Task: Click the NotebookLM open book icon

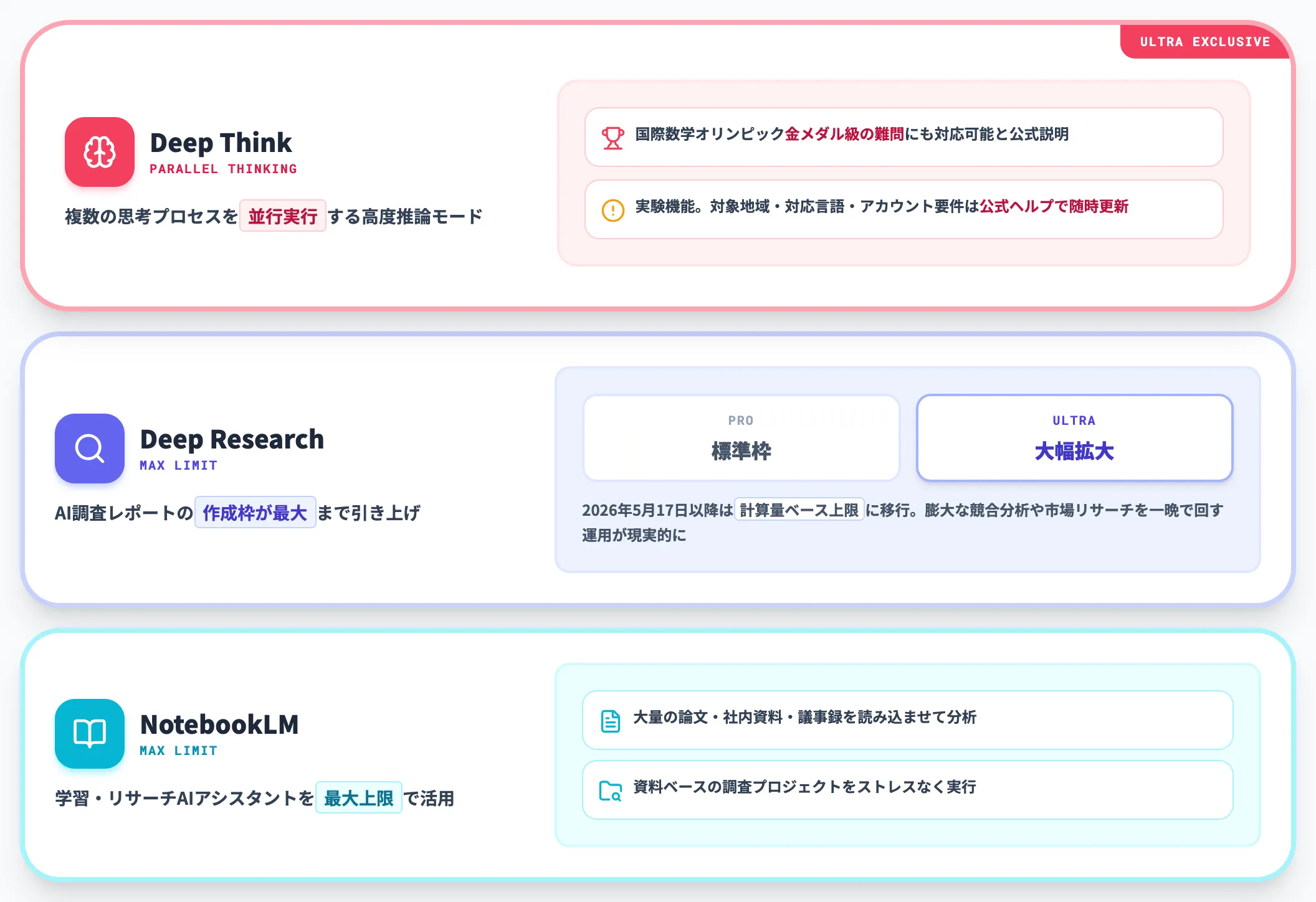Action: click(90, 734)
